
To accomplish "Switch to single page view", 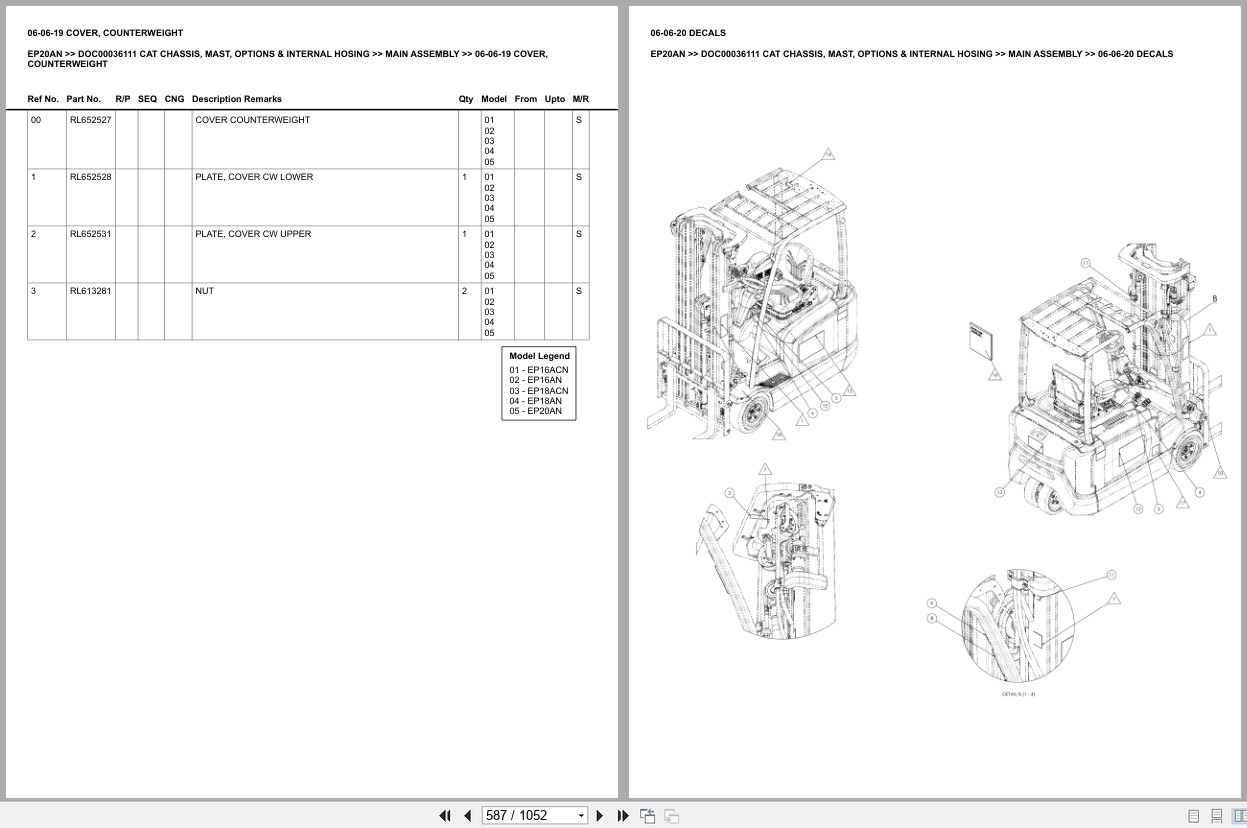I will [x=1193, y=816].
